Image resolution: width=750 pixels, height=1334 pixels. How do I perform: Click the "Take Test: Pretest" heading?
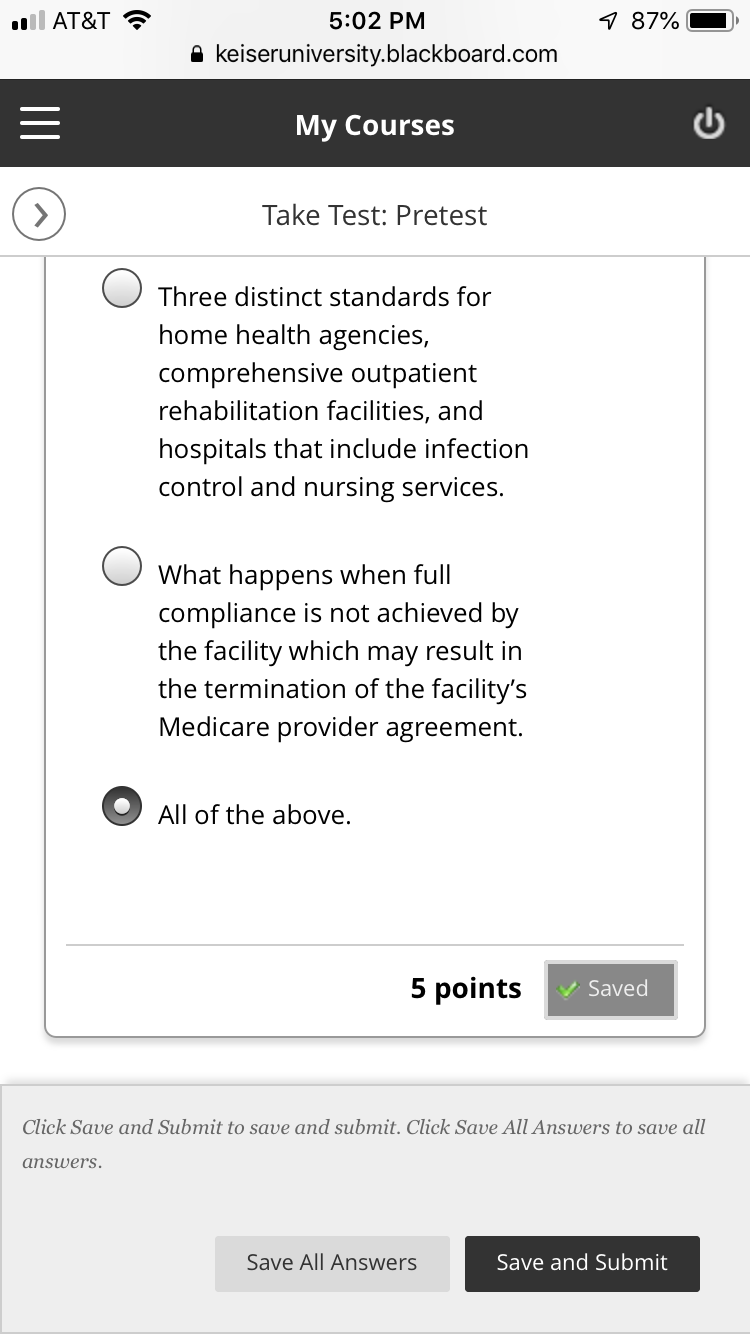pos(375,215)
